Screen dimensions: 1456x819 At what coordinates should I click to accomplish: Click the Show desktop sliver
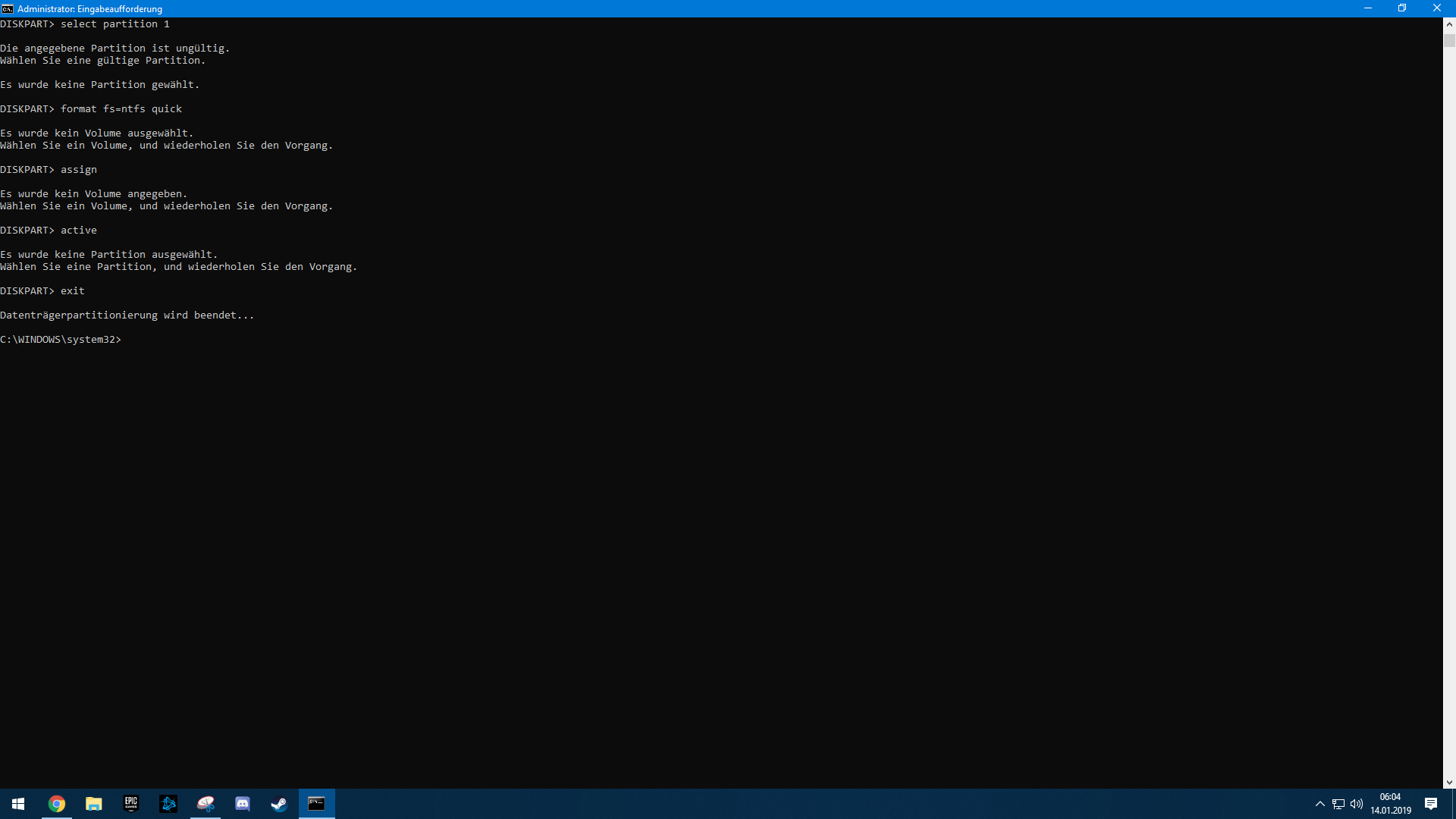(1454, 804)
